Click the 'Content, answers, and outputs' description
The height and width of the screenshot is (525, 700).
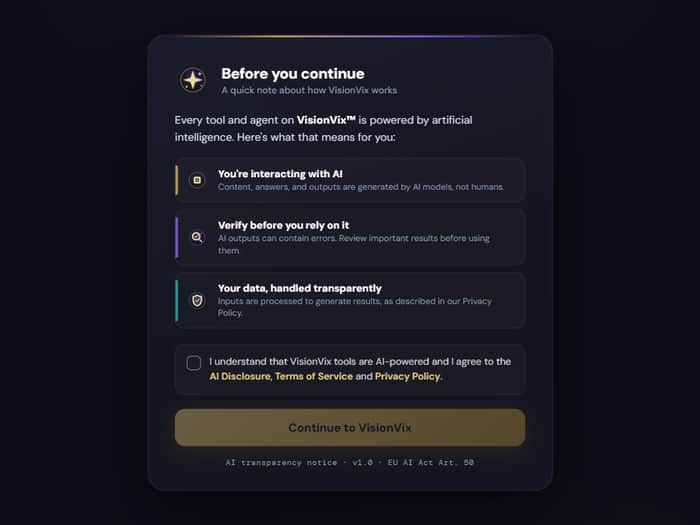pyautogui.click(x=361, y=187)
